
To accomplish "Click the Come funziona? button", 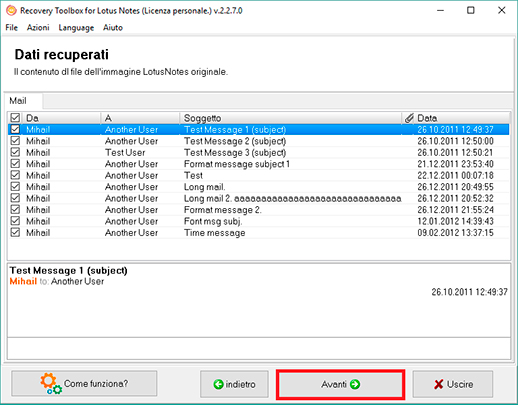I will 84,384.
